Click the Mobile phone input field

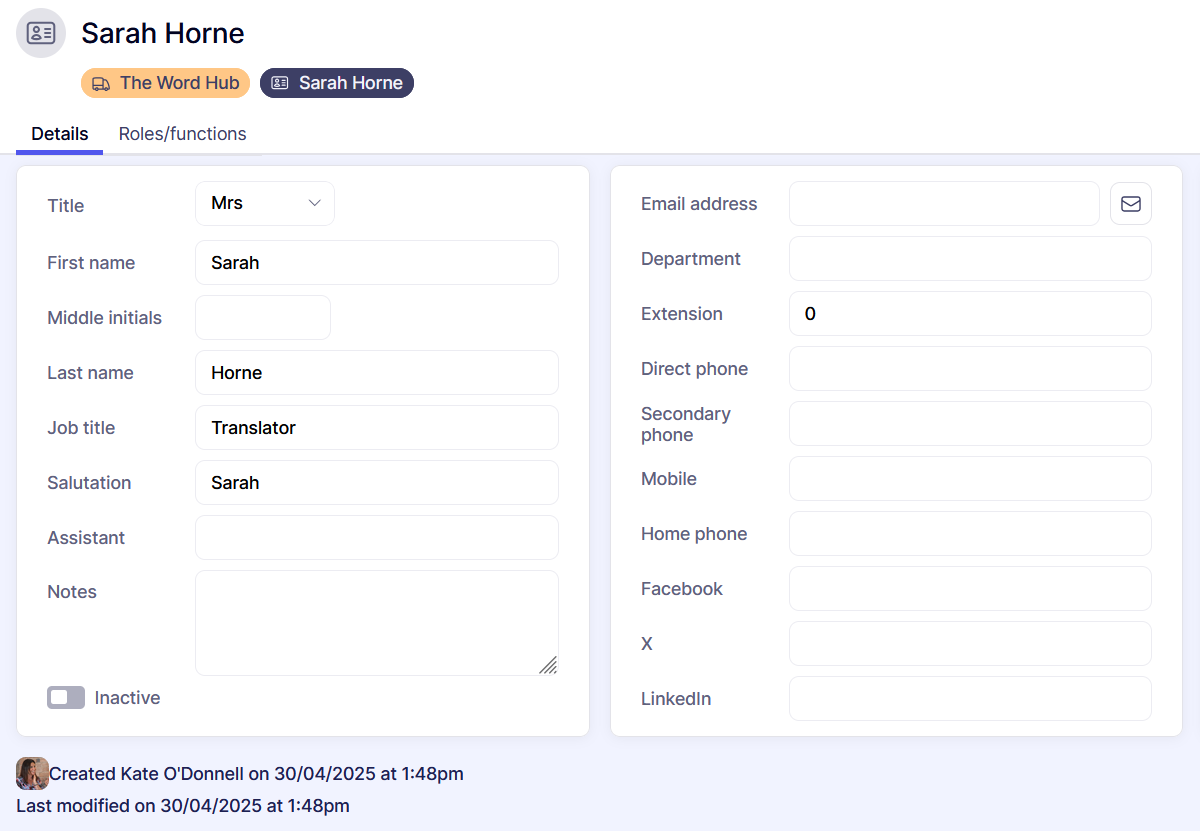(969, 479)
